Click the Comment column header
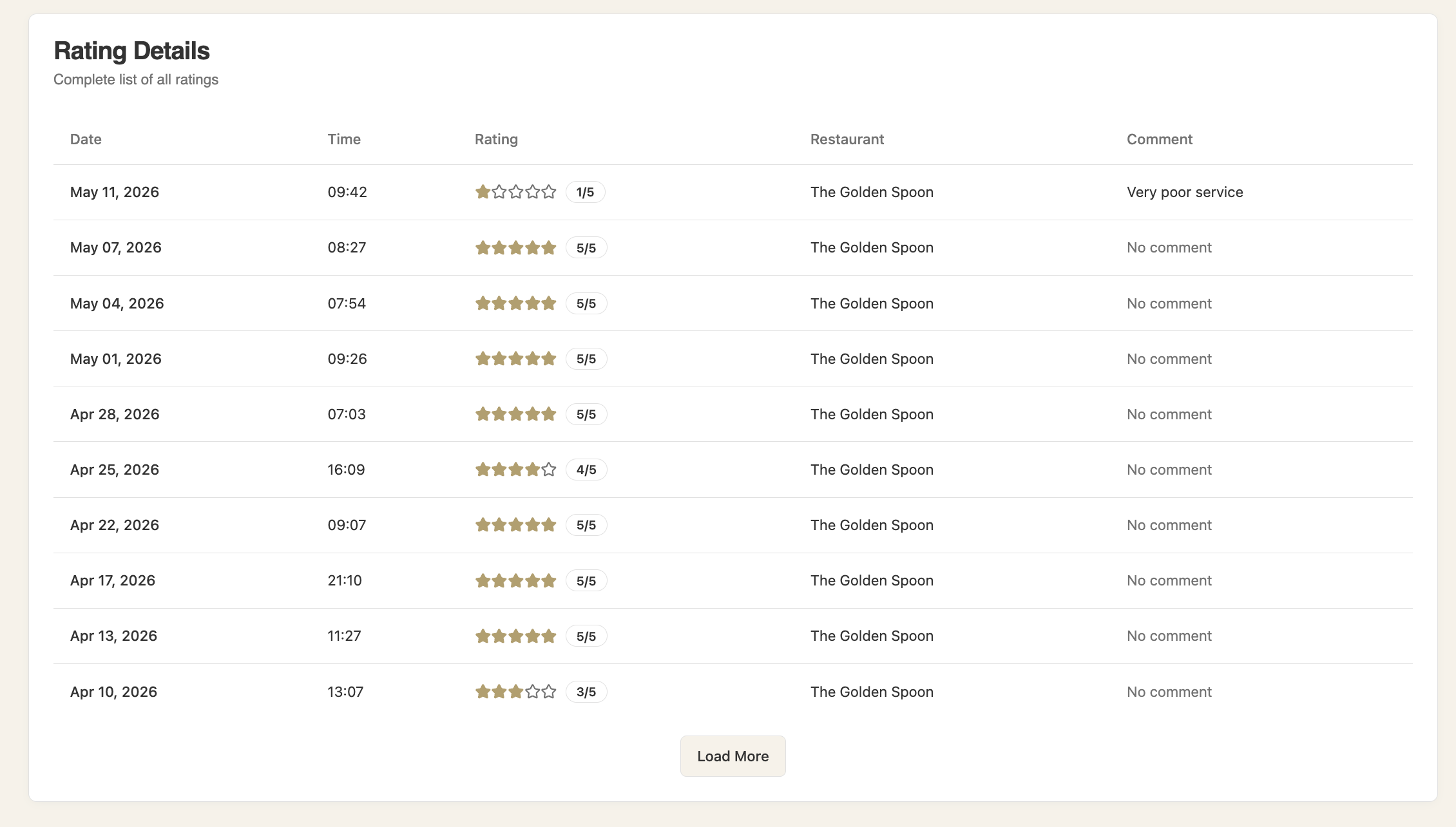Image resolution: width=1456 pixels, height=827 pixels. point(1160,139)
